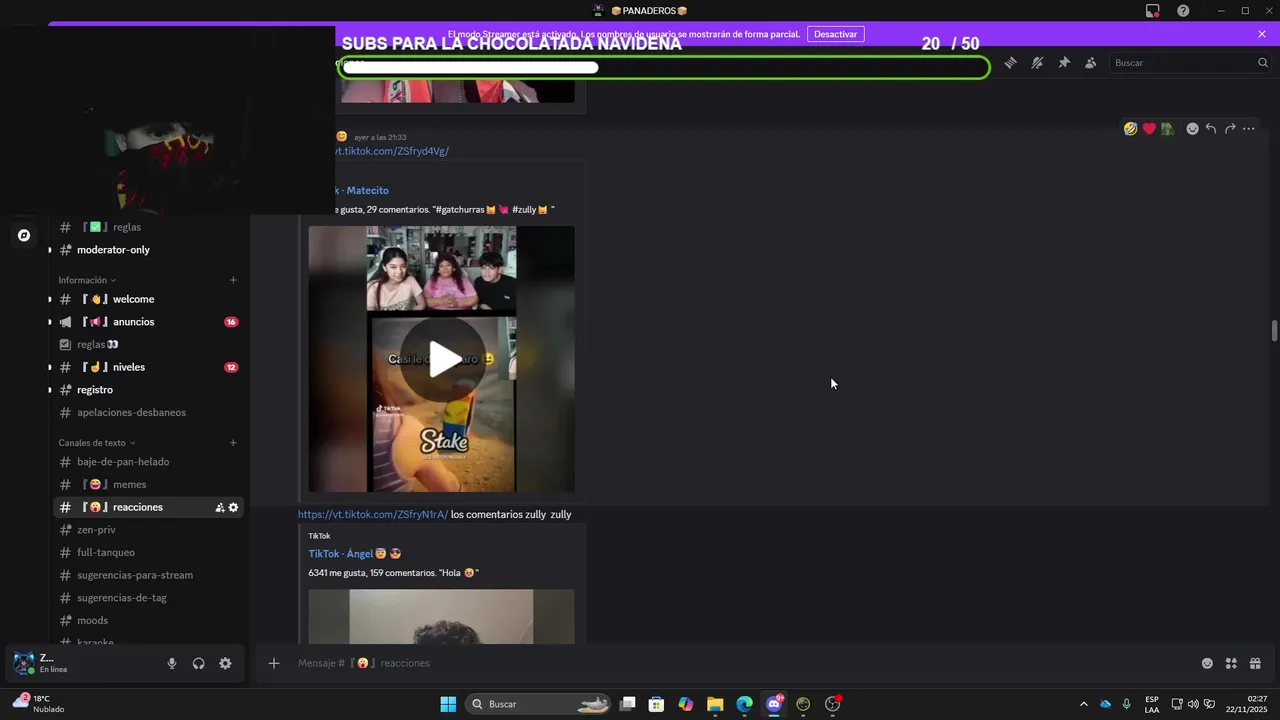Dismiss the streamer mode banner
The width and height of the screenshot is (1280, 720).
(1262, 34)
